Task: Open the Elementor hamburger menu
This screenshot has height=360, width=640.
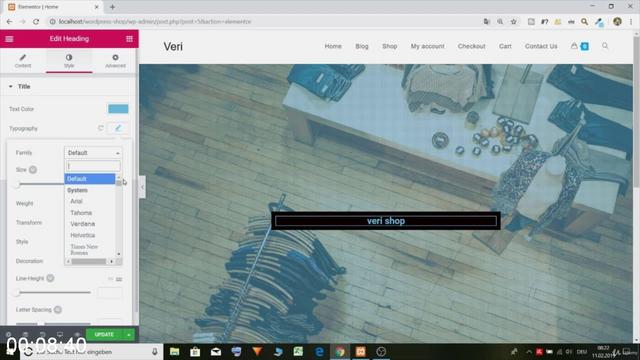Action: point(9,39)
